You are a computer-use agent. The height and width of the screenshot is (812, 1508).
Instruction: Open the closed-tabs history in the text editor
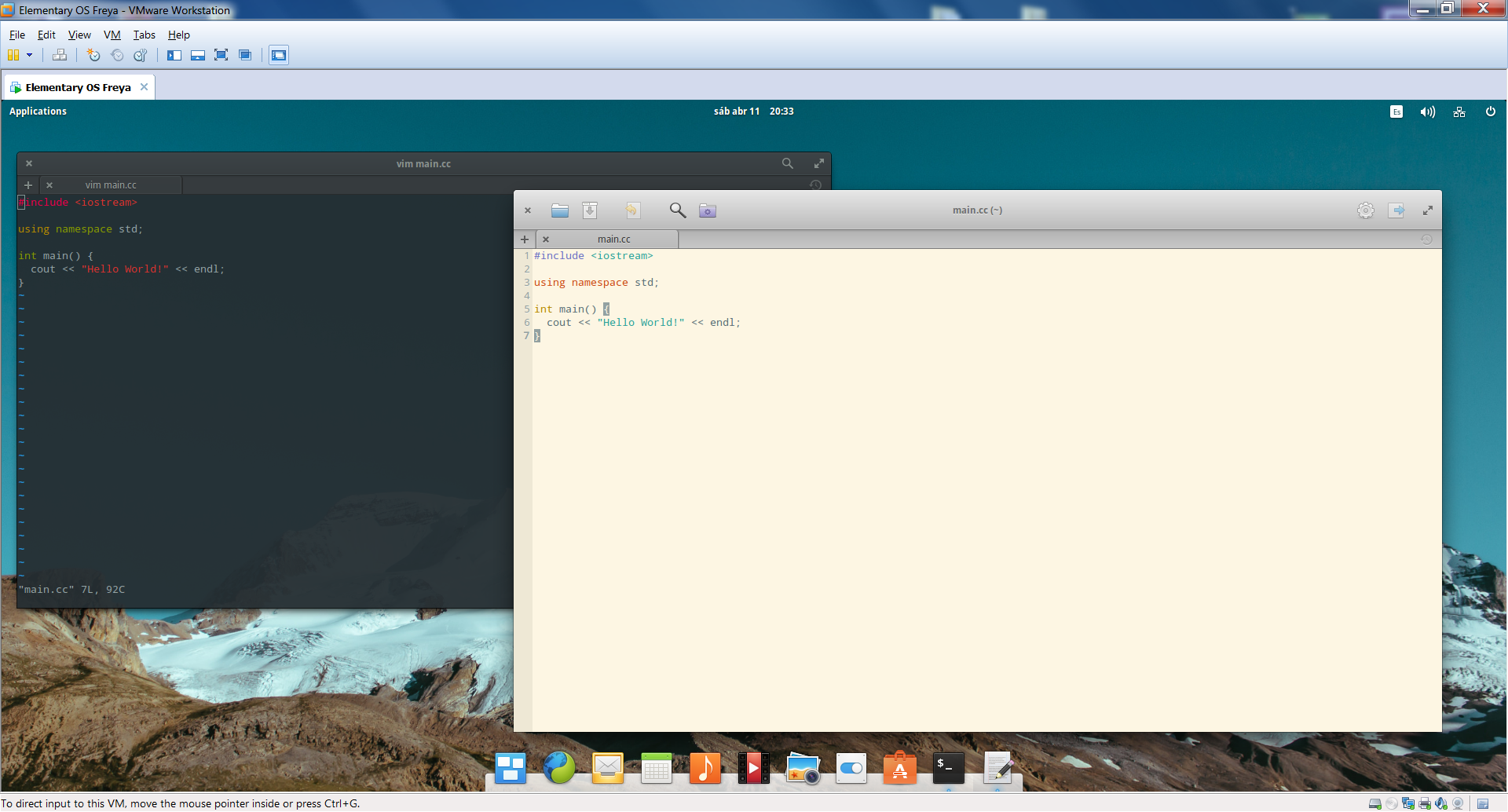[1427, 240]
